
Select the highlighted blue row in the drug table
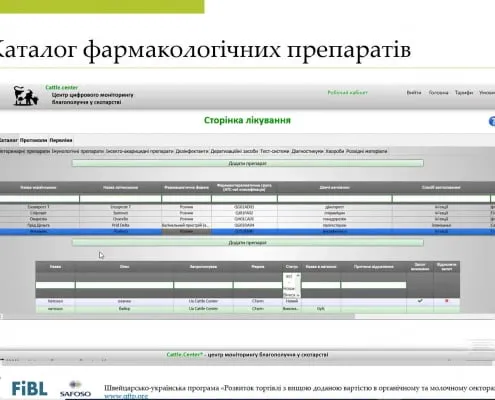pyautogui.click(x=247, y=231)
